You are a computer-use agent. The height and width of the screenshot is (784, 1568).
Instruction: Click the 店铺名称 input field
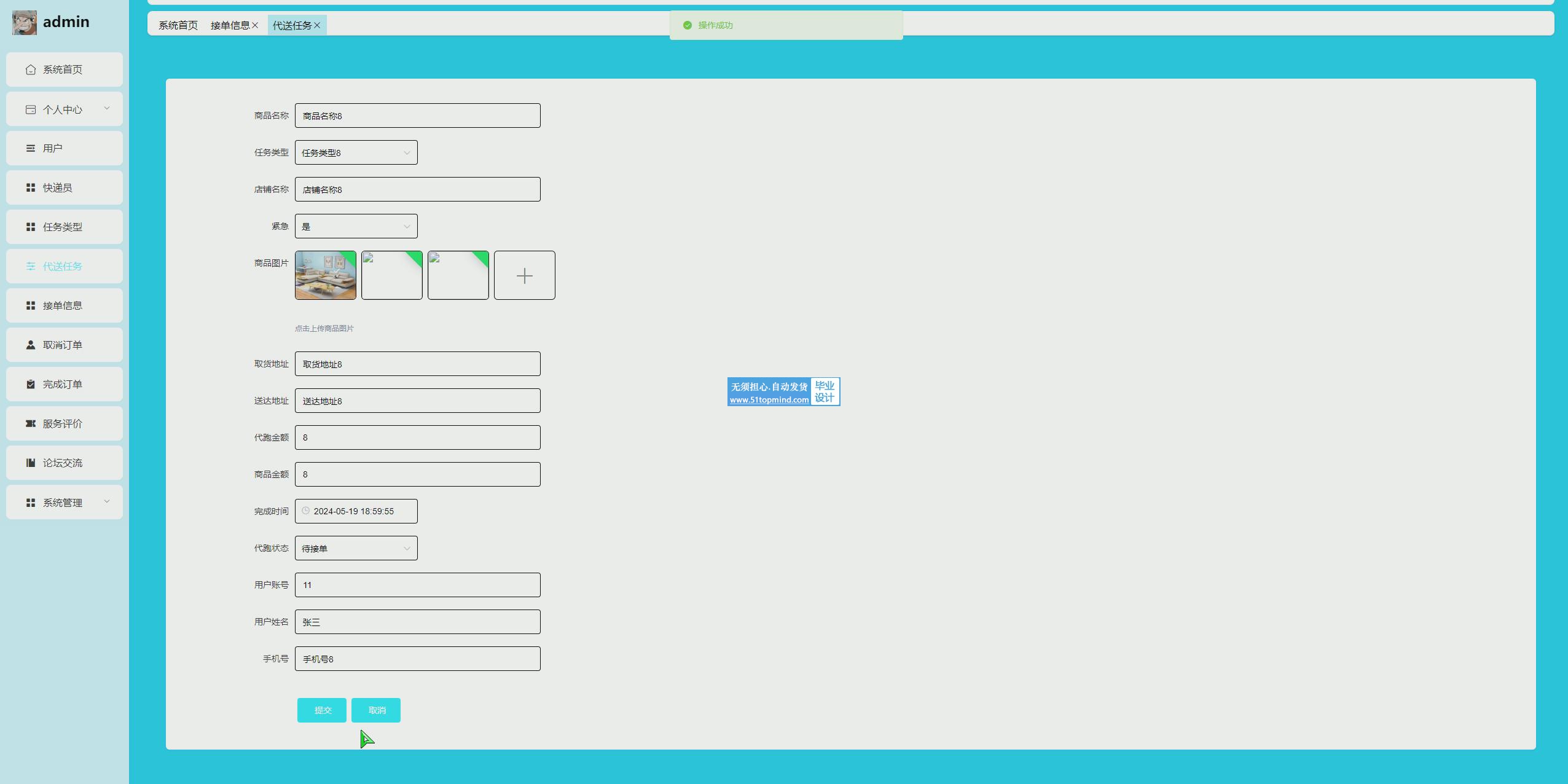pos(418,189)
